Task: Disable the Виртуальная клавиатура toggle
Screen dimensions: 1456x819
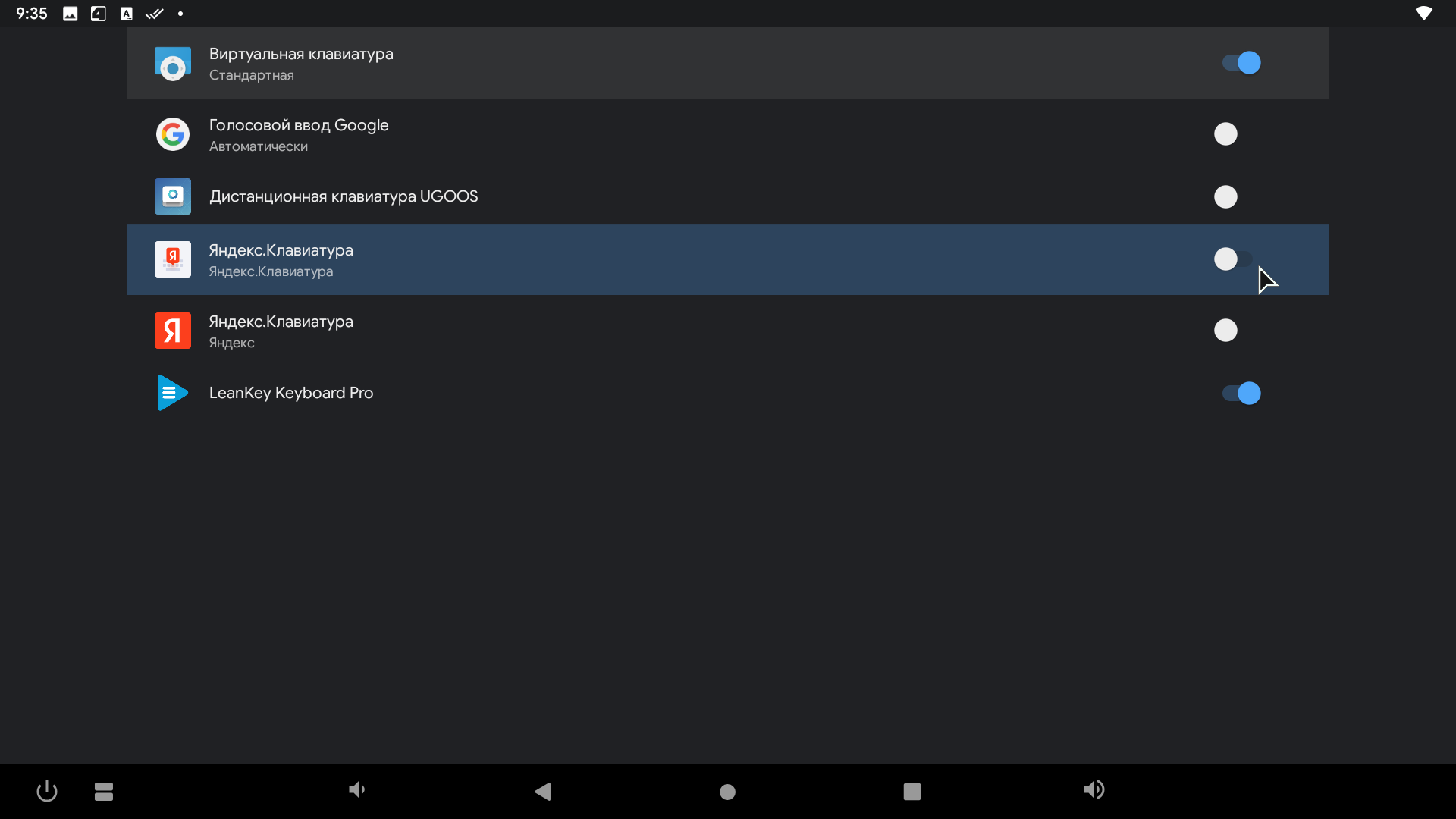Action: tap(1241, 63)
